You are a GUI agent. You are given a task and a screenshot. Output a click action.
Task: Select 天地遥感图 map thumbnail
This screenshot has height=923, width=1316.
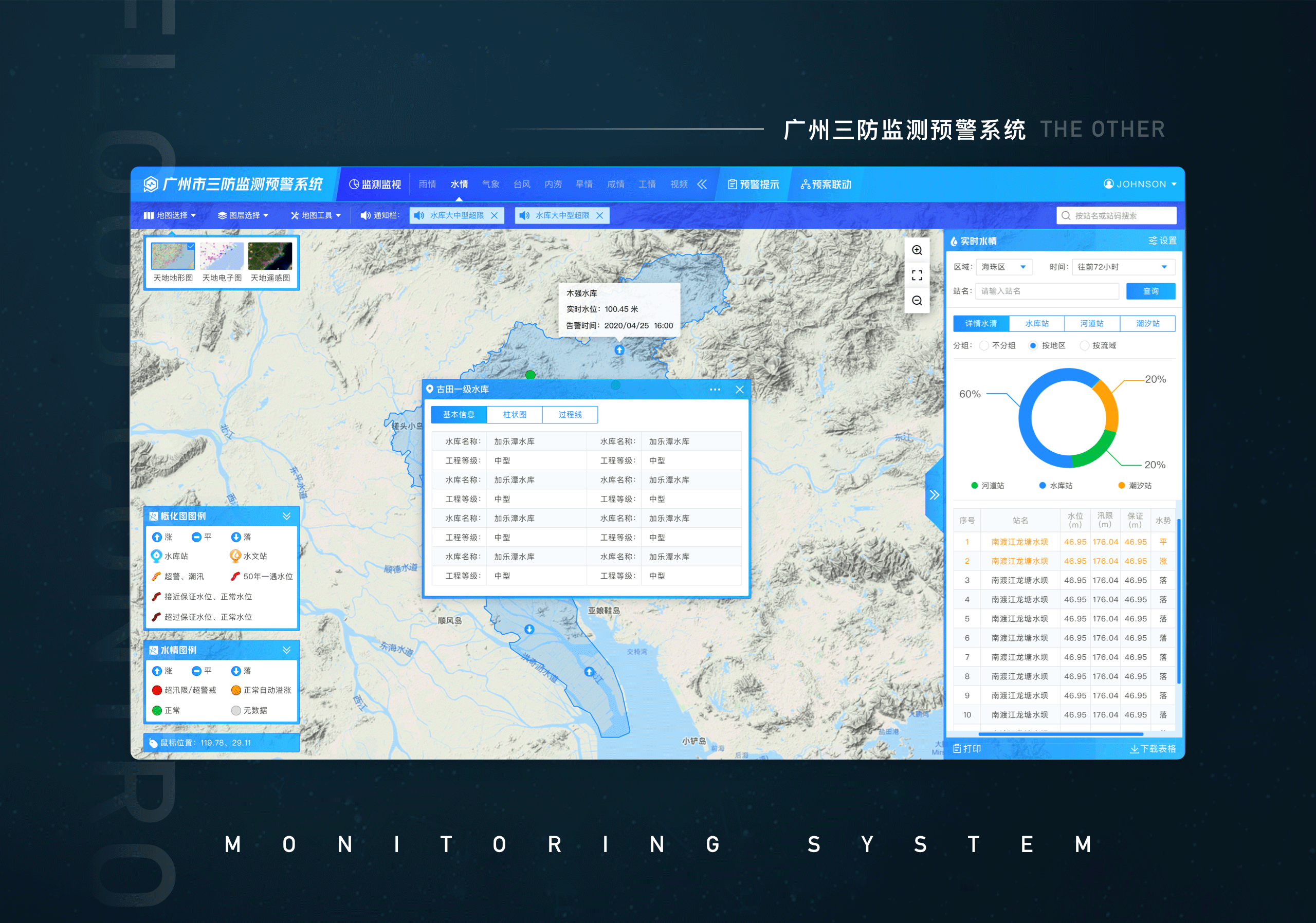coord(270,256)
